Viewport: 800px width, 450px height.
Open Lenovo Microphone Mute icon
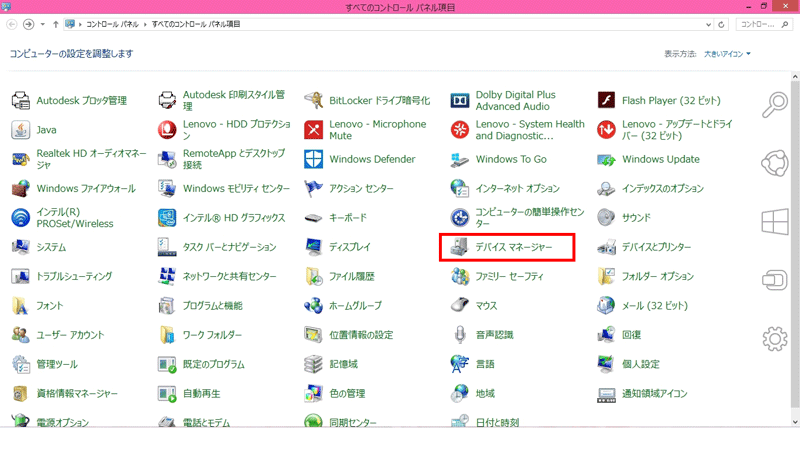tap(313, 130)
